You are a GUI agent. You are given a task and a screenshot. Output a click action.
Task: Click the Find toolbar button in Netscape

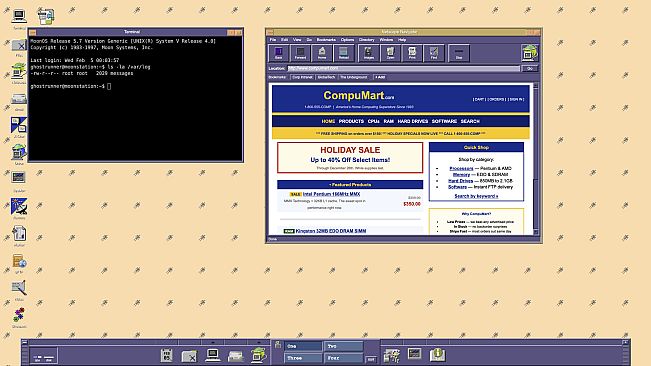[433, 53]
